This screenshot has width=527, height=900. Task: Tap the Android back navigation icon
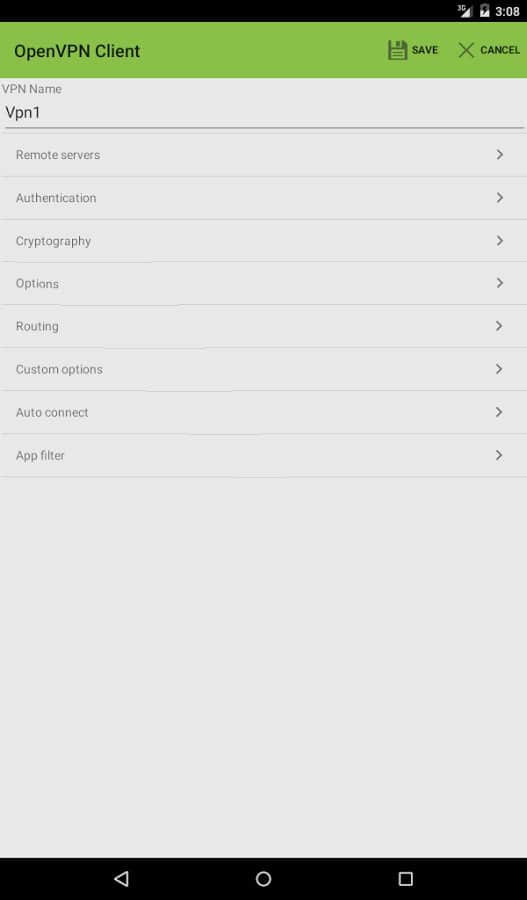pyautogui.click(x=121, y=878)
